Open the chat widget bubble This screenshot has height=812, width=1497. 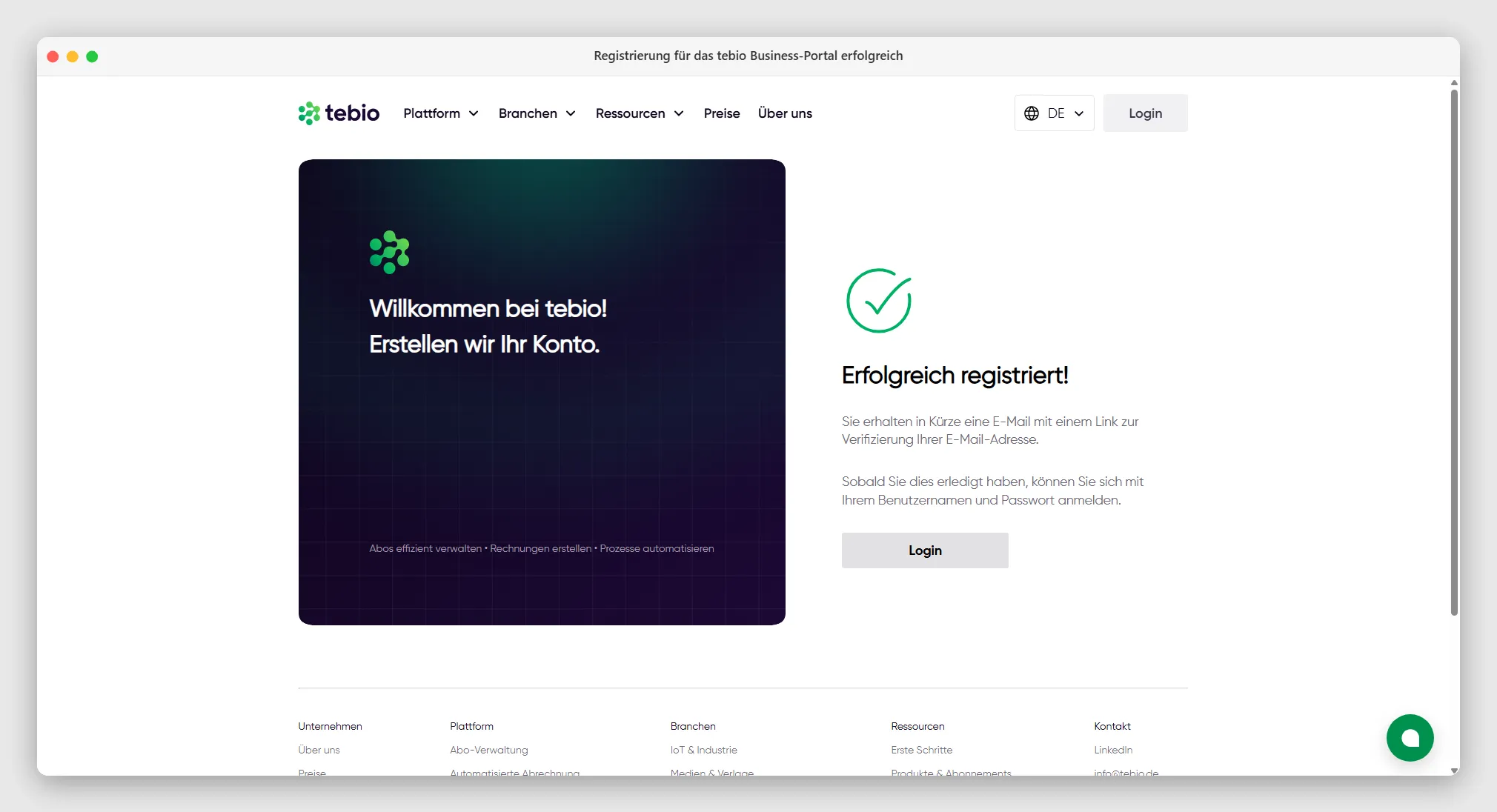click(1410, 738)
